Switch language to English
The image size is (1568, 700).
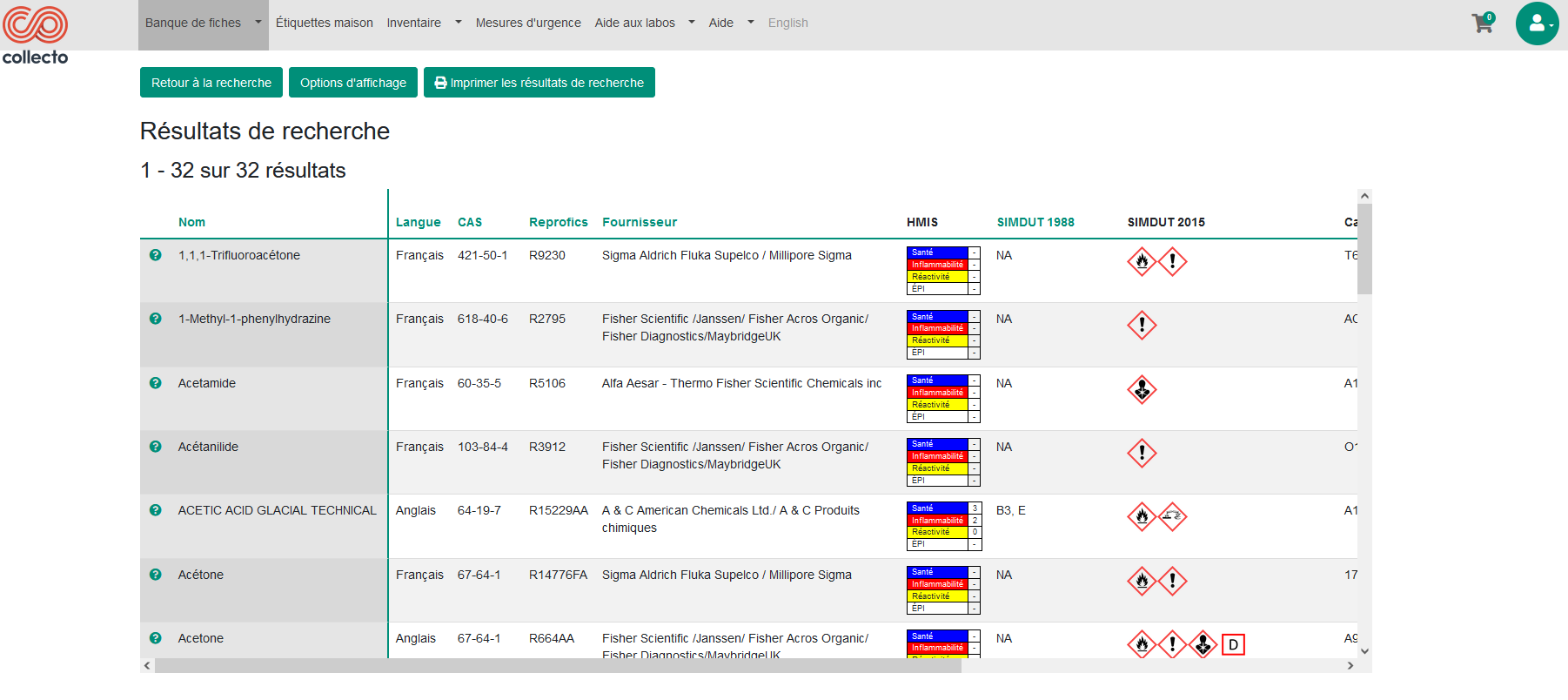[788, 23]
